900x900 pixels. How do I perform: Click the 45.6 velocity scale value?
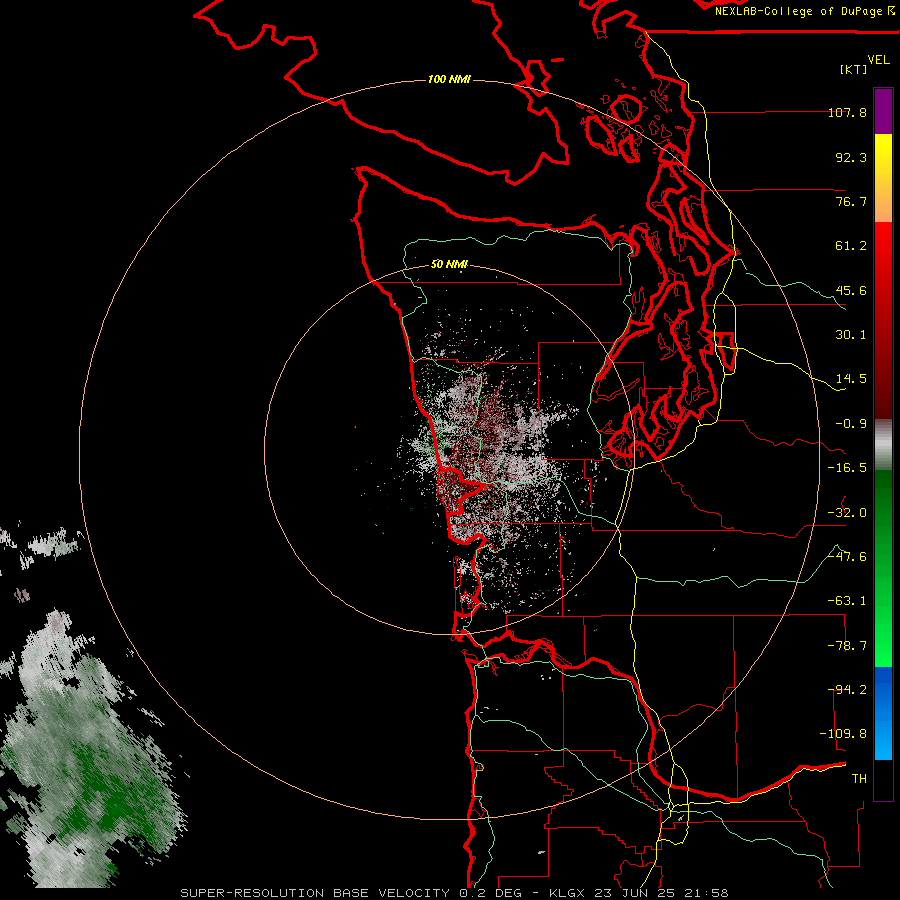coord(851,290)
